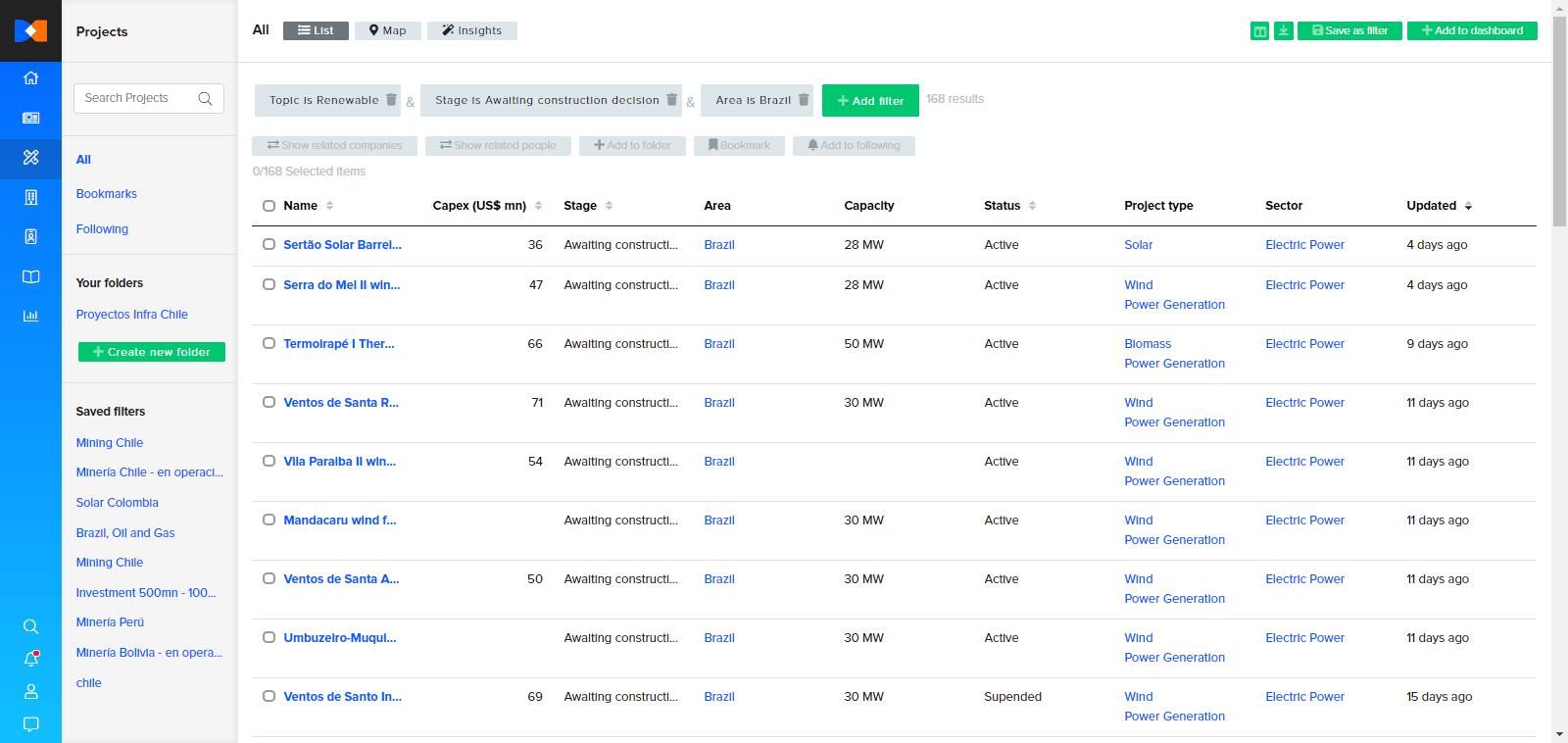The image size is (1568, 743).
Task: Delete the Topic is Renewable filter
Action: tap(391, 100)
